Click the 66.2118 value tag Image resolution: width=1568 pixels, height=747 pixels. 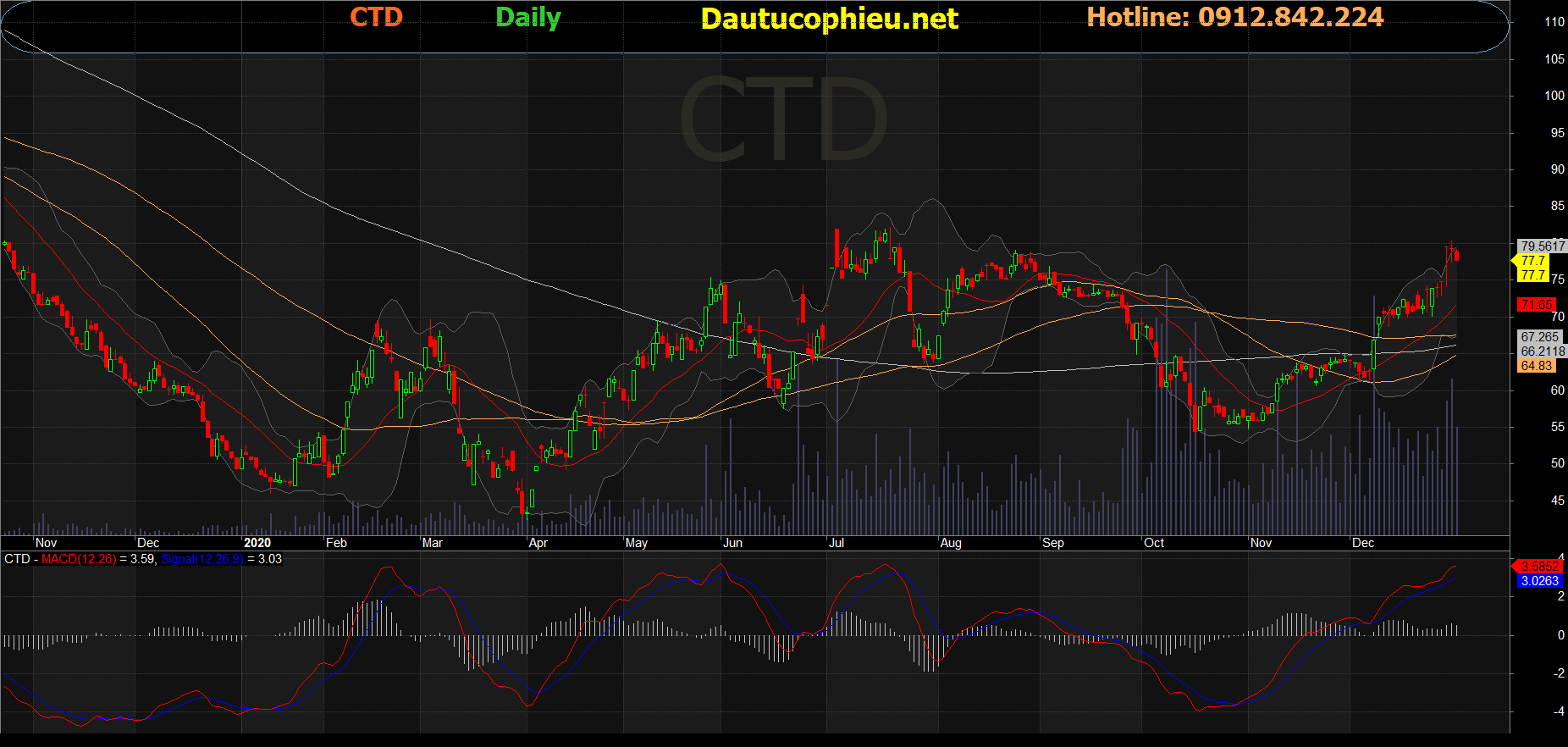click(x=1543, y=351)
